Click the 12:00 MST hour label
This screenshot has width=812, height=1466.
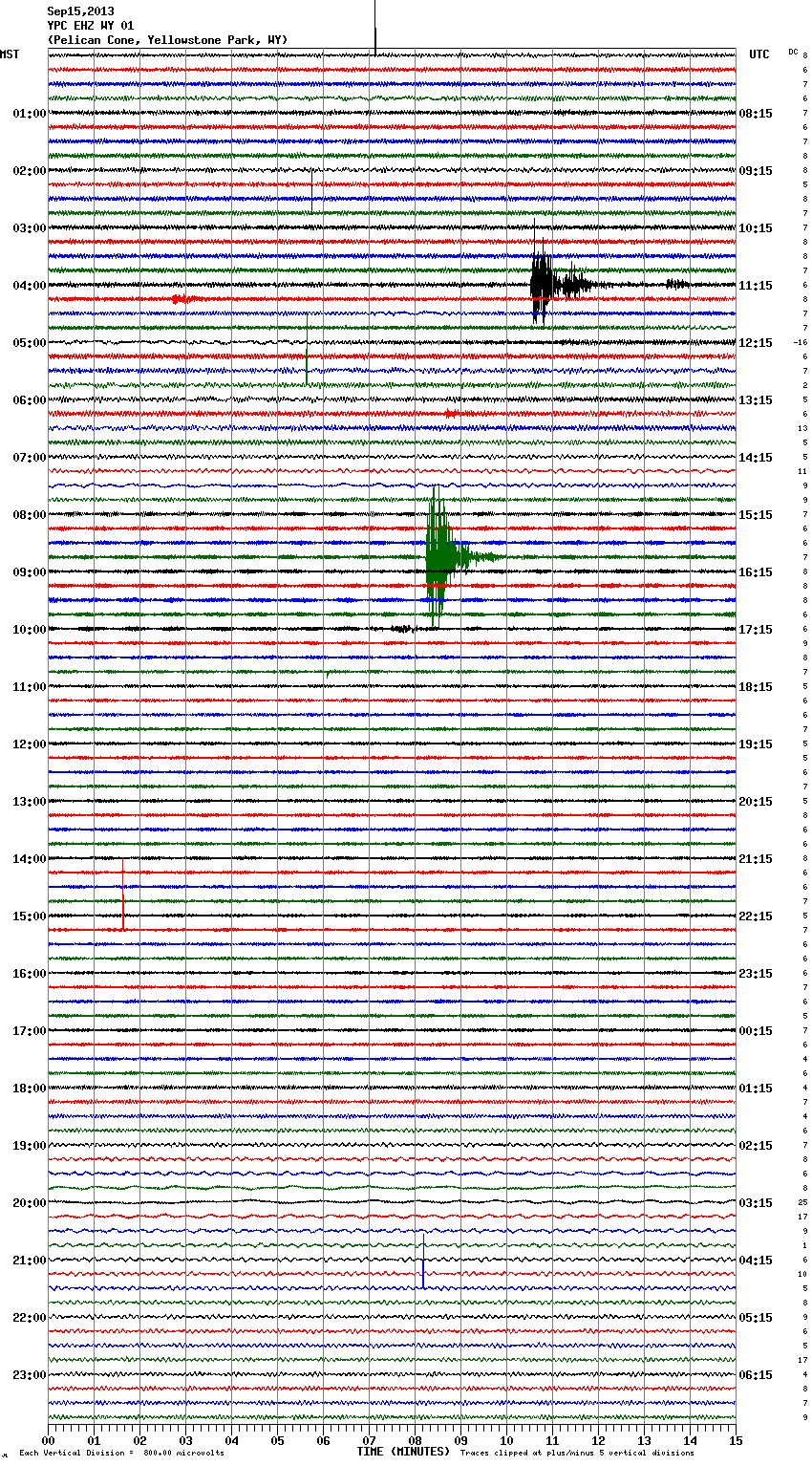pyautogui.click(x=29, y=744)
